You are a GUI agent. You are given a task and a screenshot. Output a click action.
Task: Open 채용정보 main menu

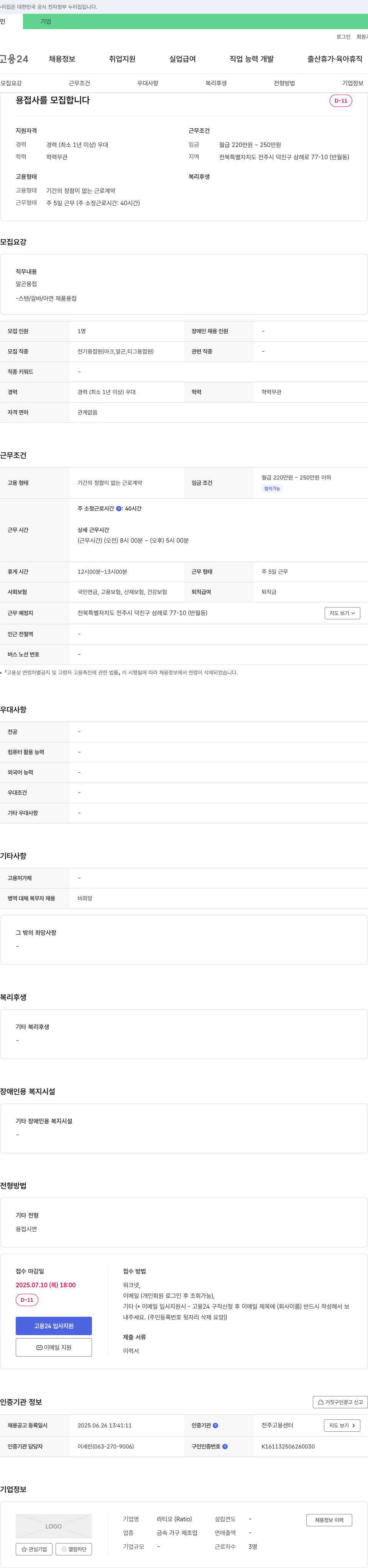tap(62, 59)
